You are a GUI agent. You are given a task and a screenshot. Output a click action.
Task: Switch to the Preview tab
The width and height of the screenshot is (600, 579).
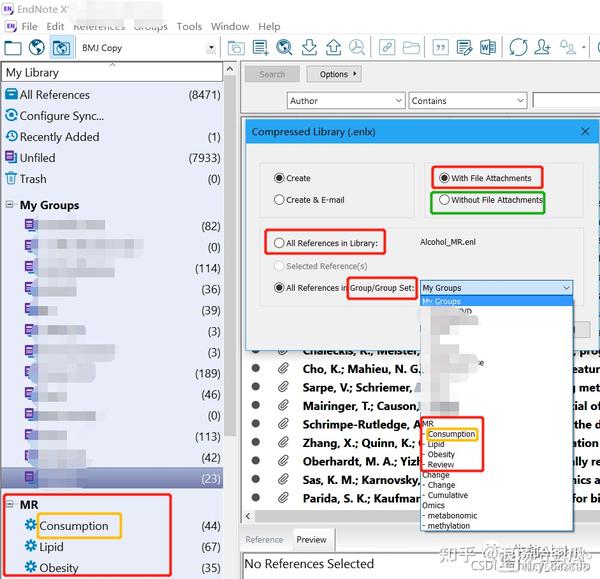click(x=311, y=540)
